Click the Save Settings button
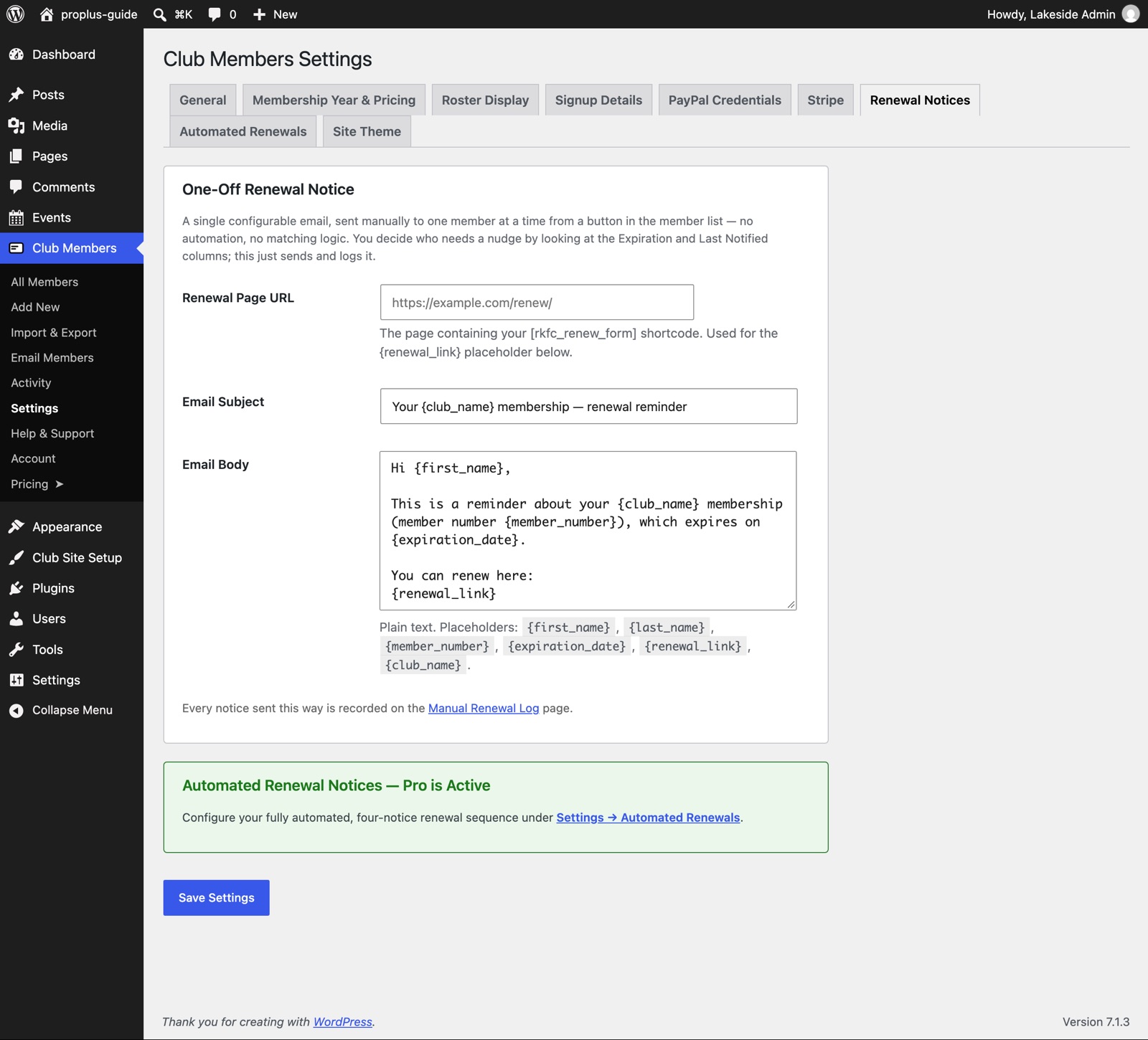The width and height of the screenshot is (1148, 1040). click(216, 897)
